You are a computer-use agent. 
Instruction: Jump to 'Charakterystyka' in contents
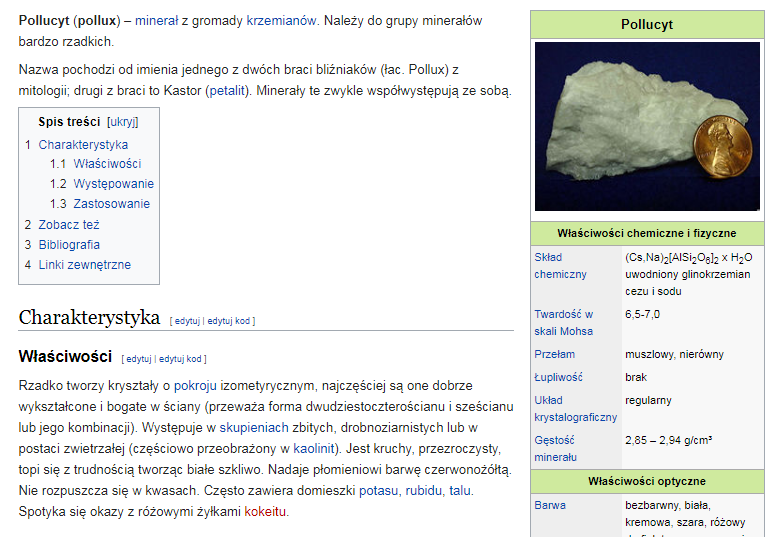click(83, 145)
